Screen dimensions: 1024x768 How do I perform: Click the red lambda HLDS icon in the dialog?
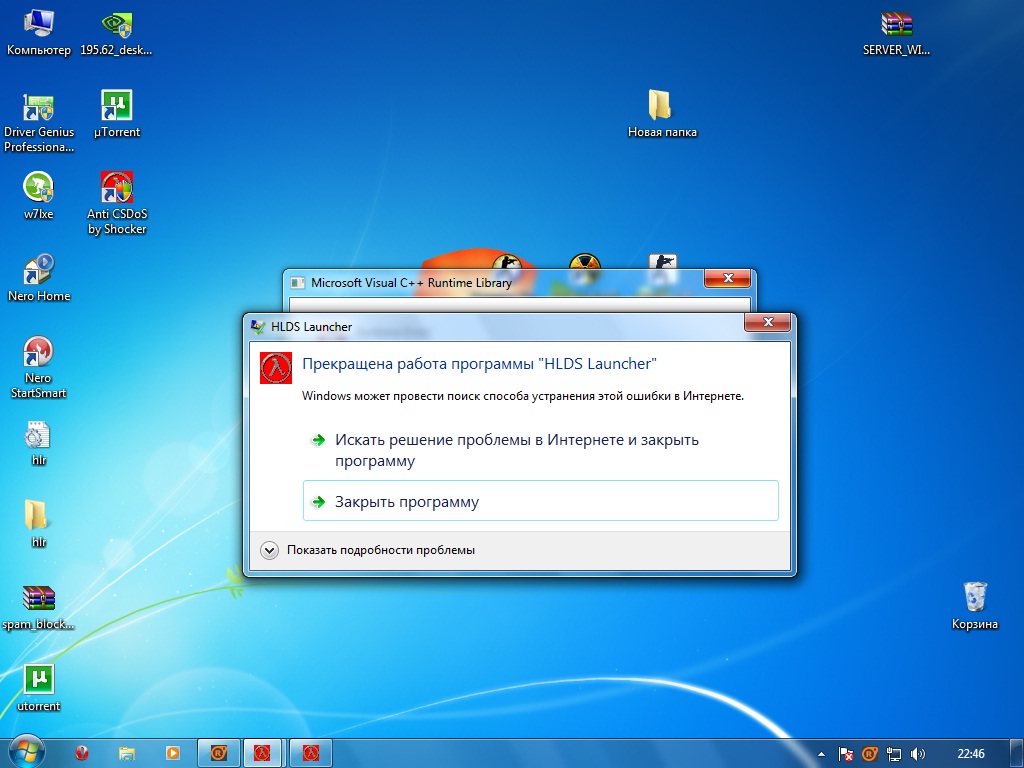[276, 368]
